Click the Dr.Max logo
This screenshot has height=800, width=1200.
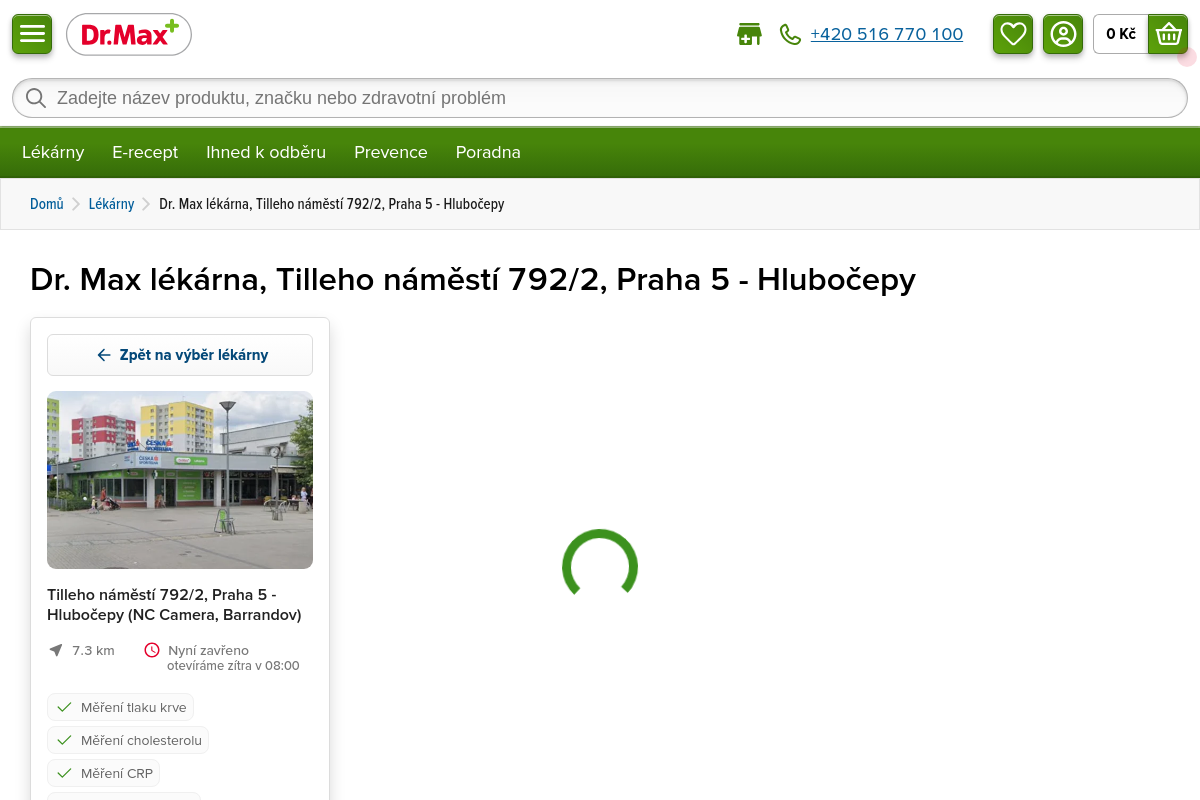point(129,35)
